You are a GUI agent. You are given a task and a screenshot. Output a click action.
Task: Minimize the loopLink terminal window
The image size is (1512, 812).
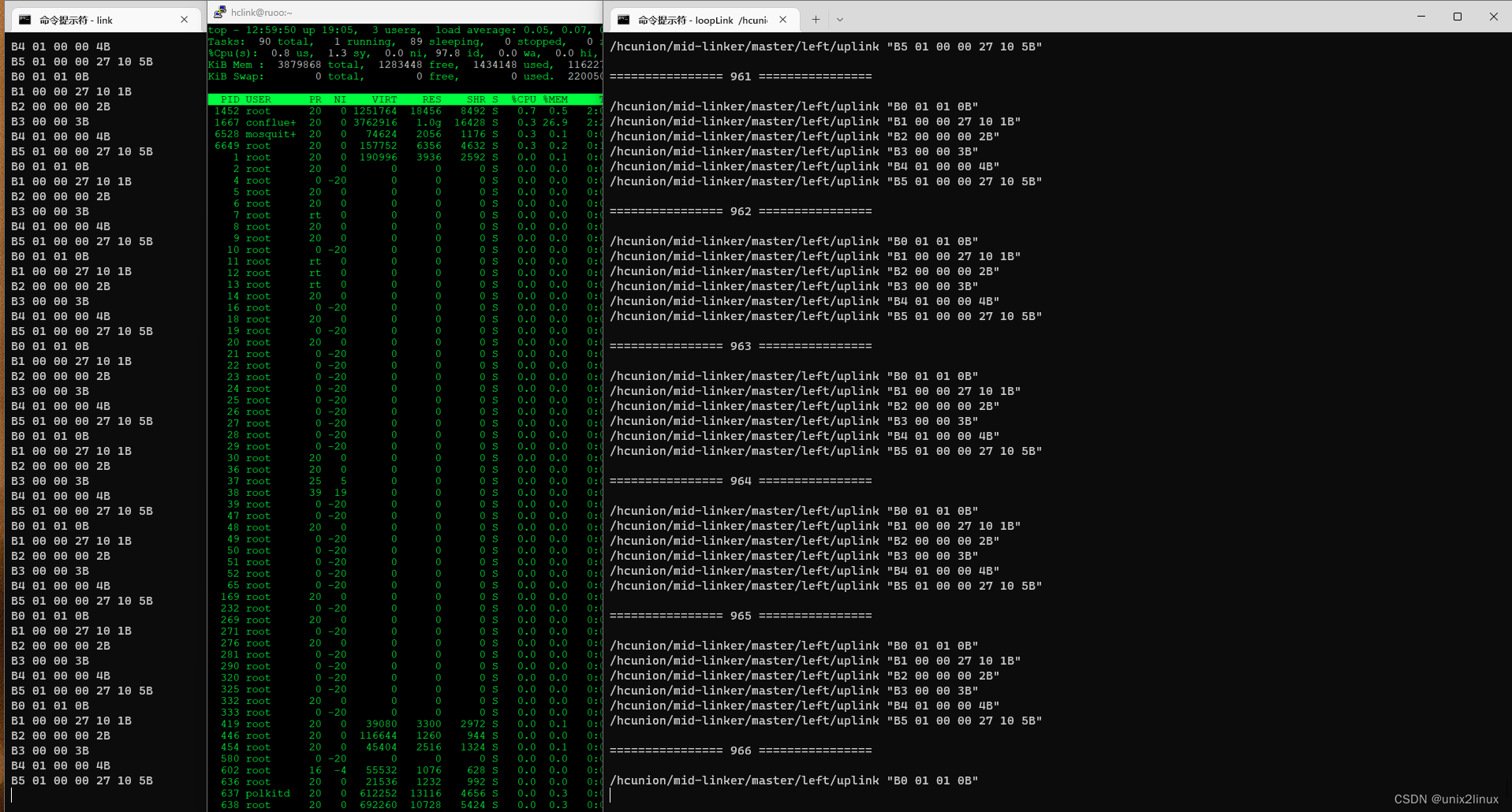pos(1421,17)
